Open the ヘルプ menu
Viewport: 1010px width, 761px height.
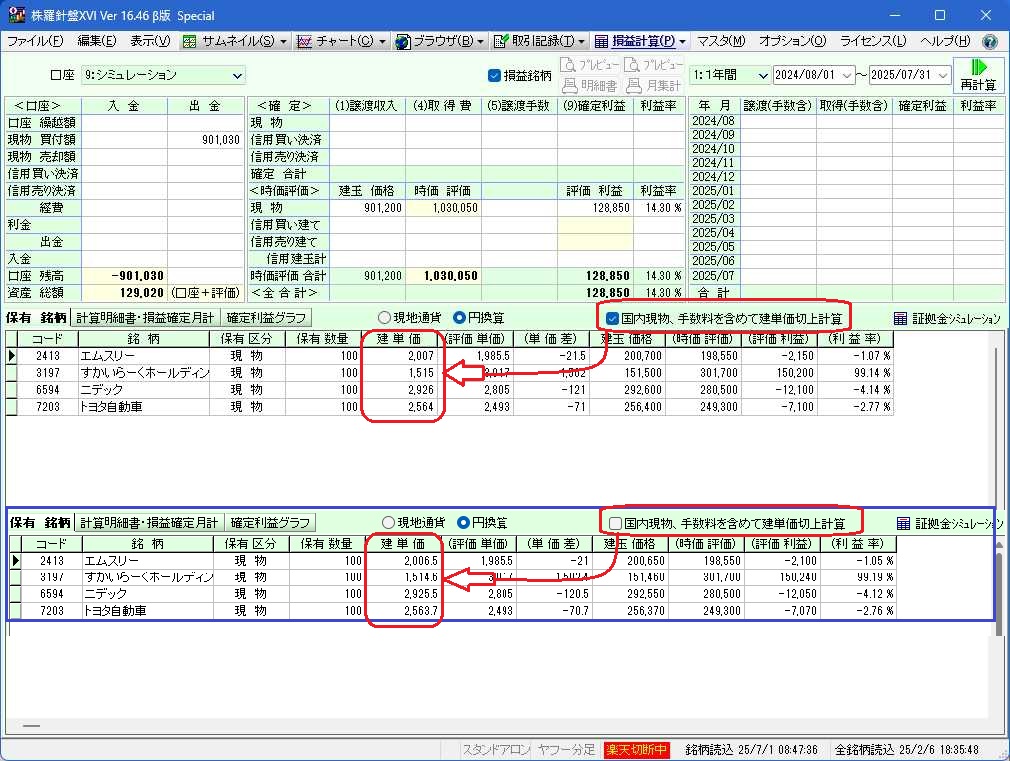click(945, 41)
